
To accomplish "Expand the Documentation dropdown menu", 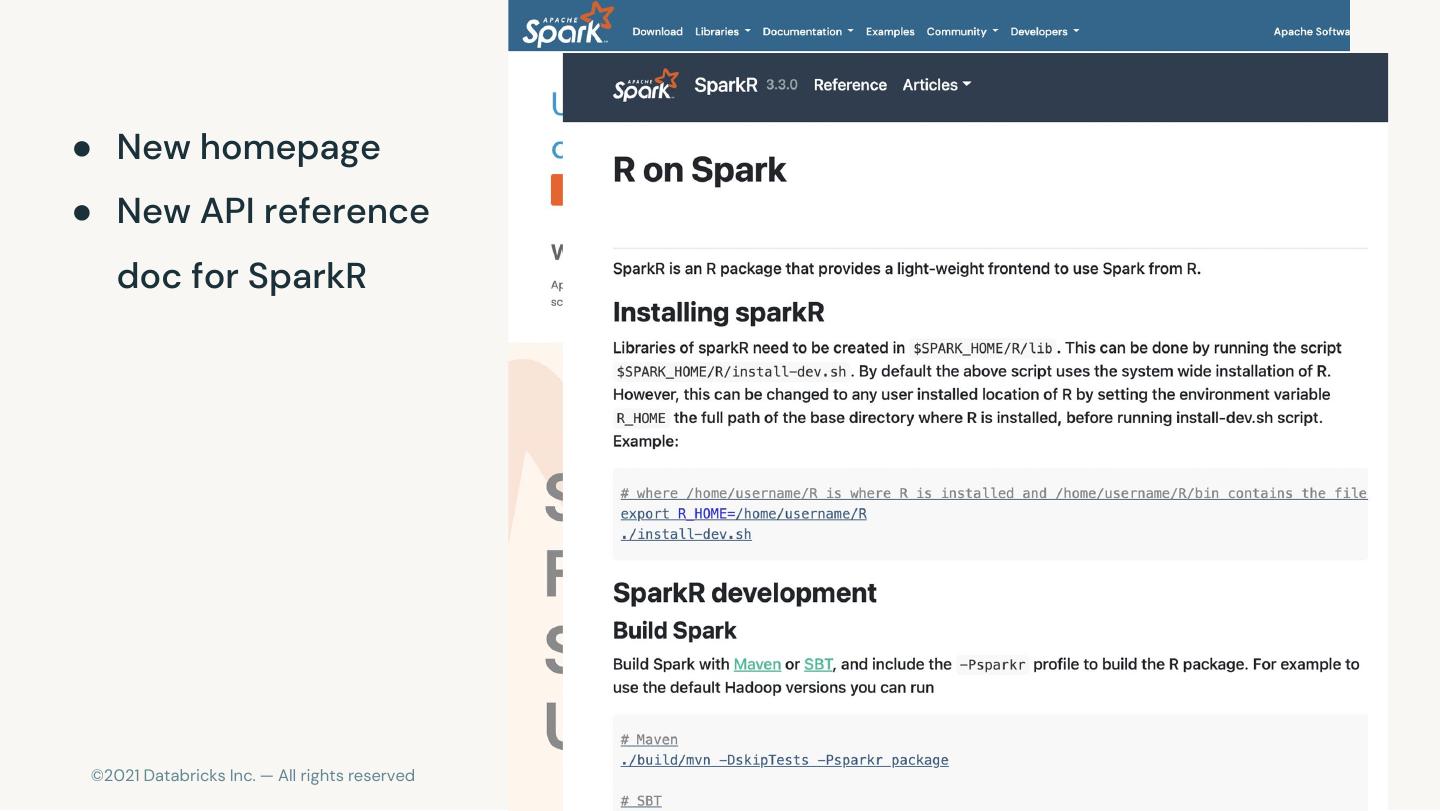I will 808,31.
